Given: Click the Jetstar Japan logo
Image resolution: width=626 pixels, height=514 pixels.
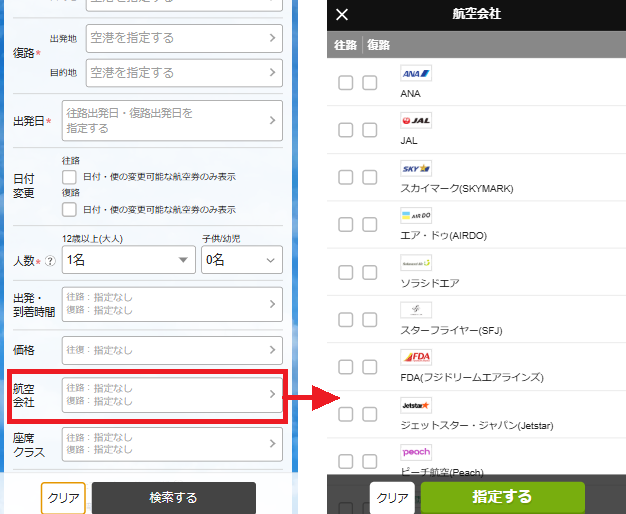Looking at the screenshot, I should tap(415, 405).
